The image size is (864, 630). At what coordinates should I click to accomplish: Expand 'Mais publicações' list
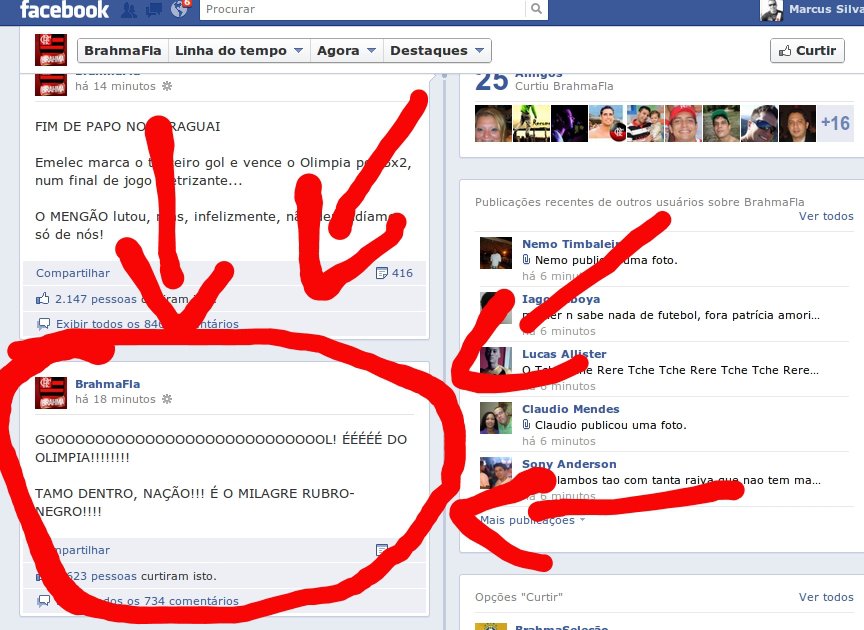pos(532,520)
